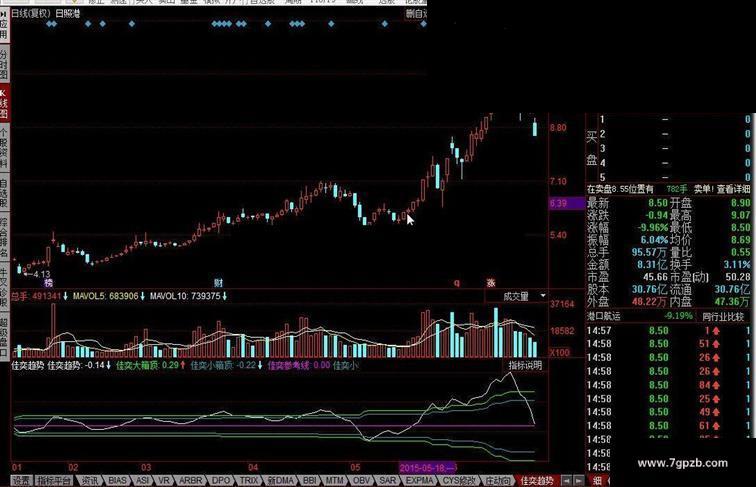This screenshot has height=487, width=756.
Task: Select the BIAS indicator tab
Action: pyautogui.click(x=118, y=481)
